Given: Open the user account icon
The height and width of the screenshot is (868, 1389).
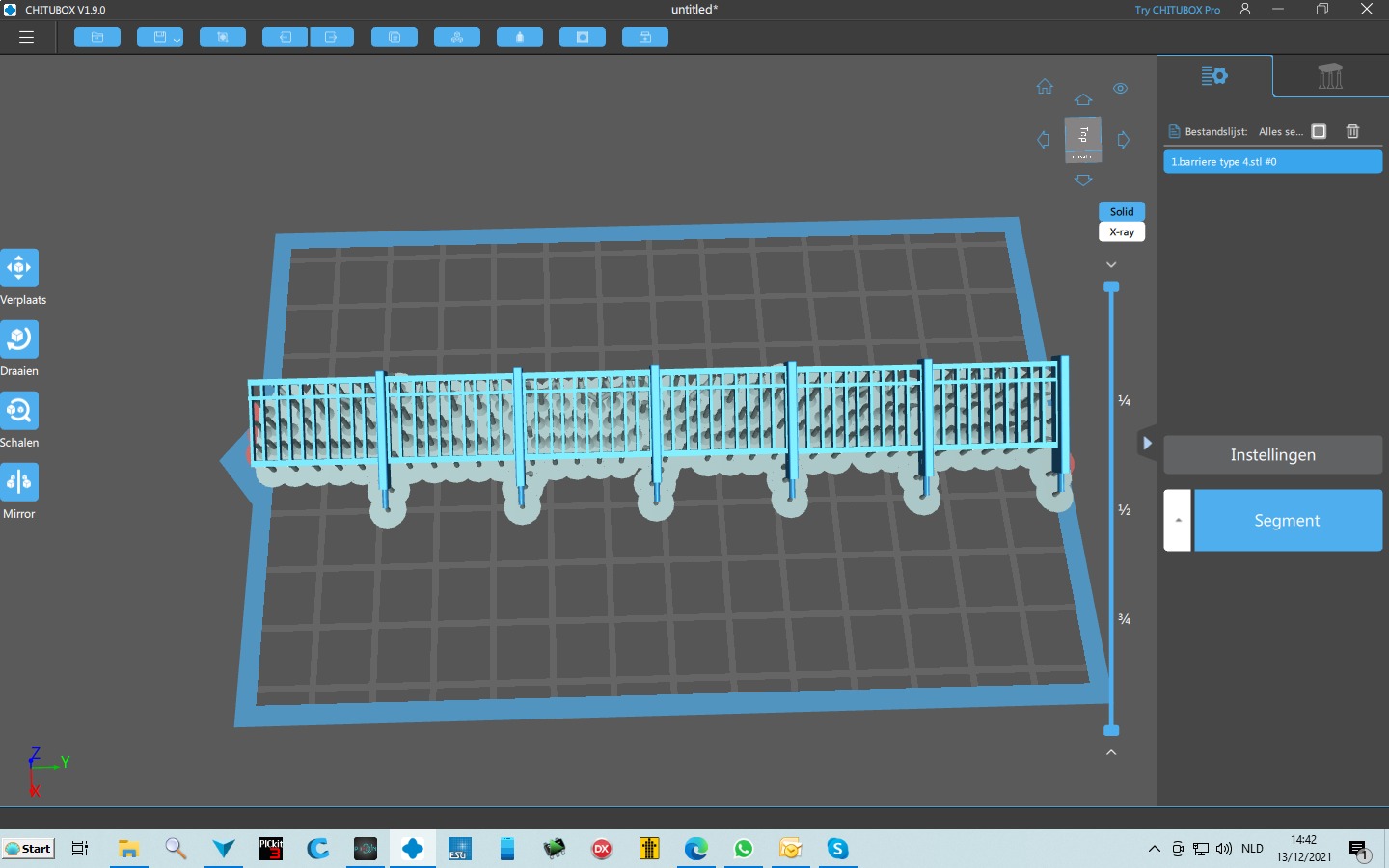Looking at the screenshot, I should (1245, 10).
